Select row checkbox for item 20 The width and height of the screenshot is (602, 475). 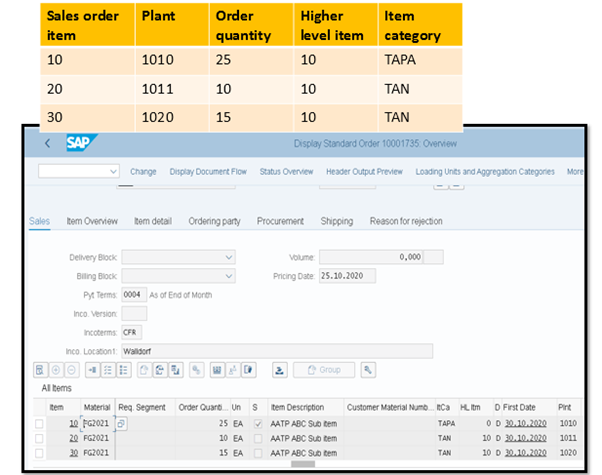click(x=40, y=438)
